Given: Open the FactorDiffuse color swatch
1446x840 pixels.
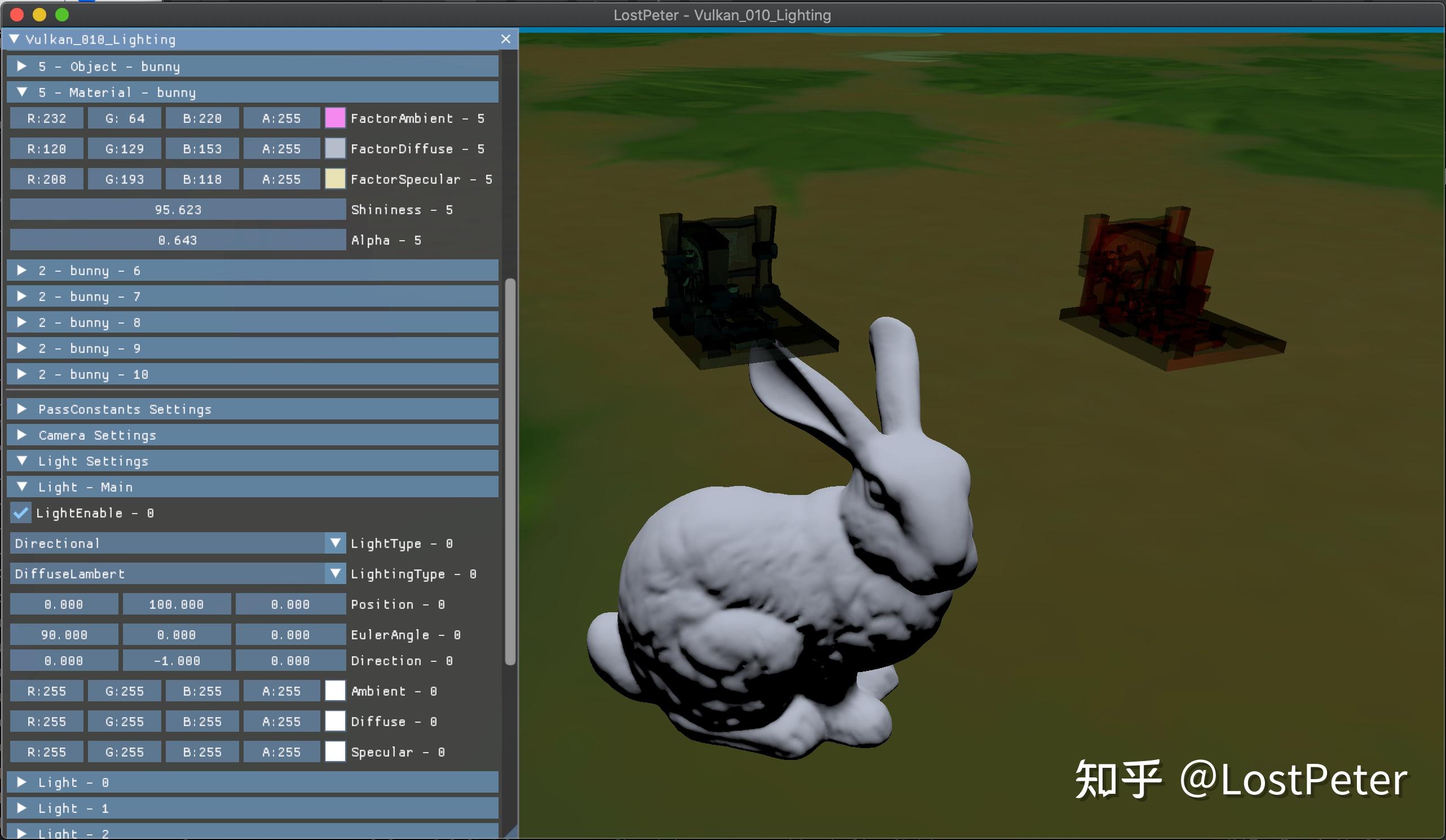Looking at the screenshot, I should pos(334,149).
